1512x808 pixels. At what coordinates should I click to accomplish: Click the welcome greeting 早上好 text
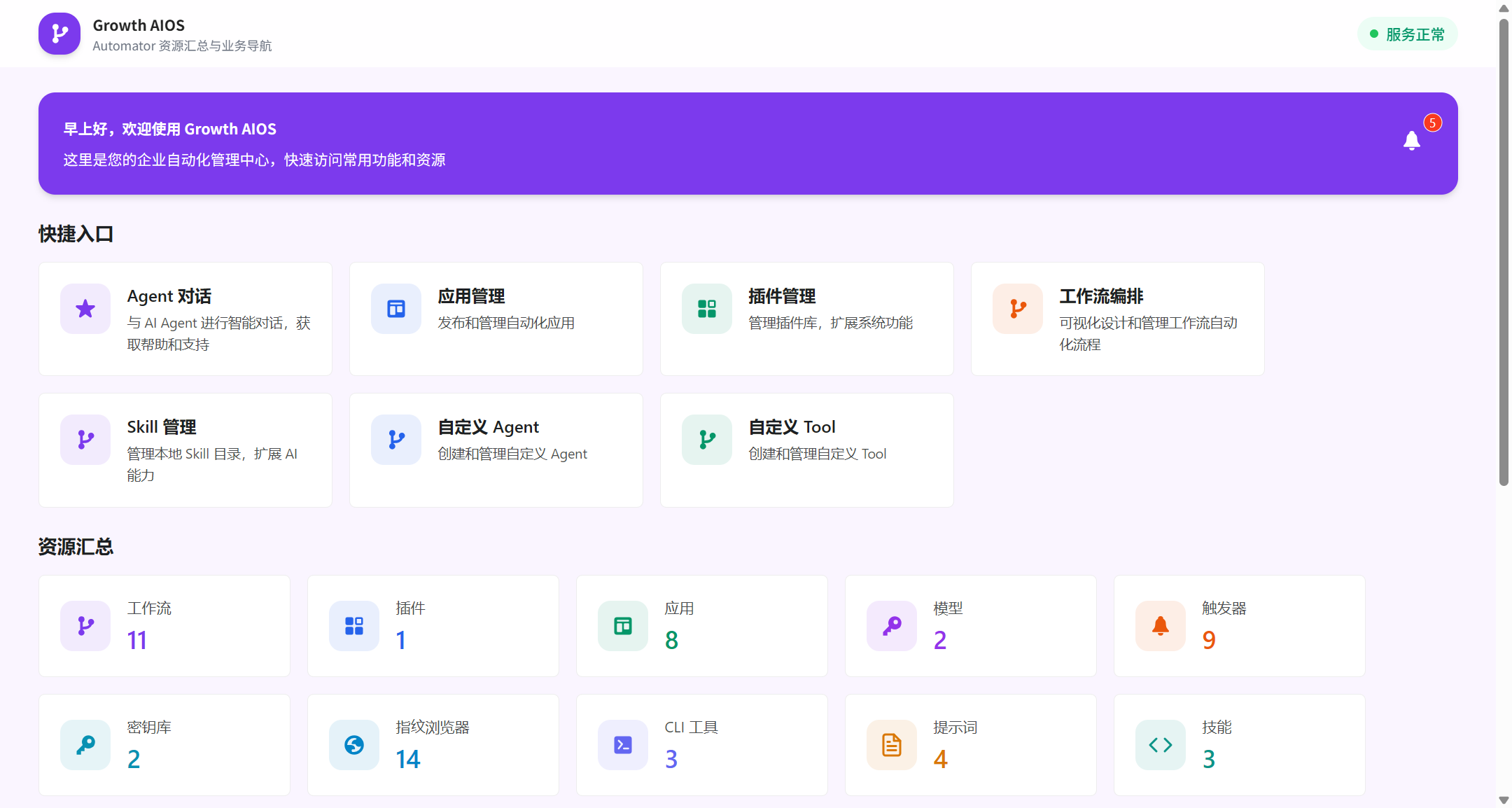[x=170, y=129]
